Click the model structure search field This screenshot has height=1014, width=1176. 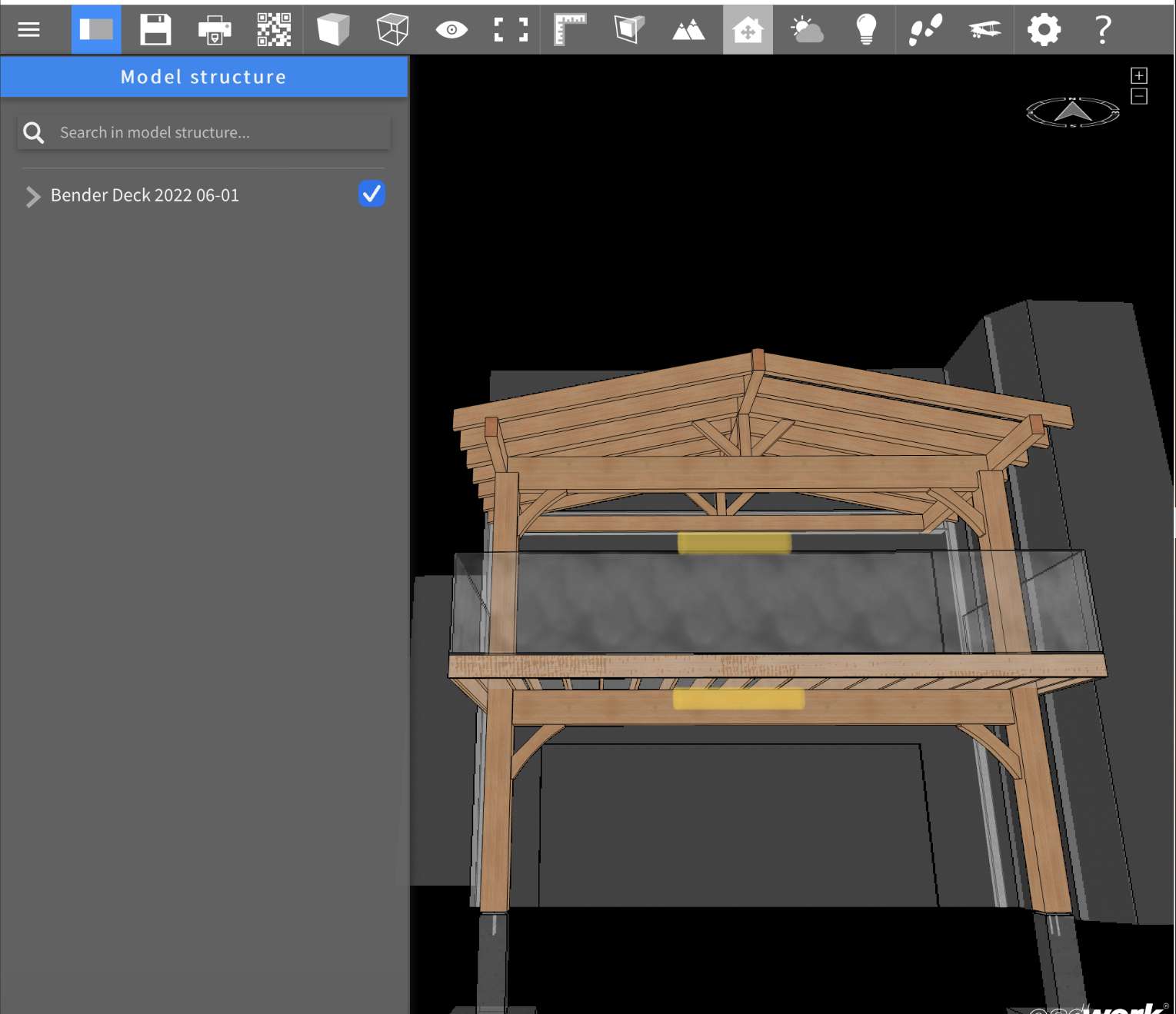click(x=219, y=132)
